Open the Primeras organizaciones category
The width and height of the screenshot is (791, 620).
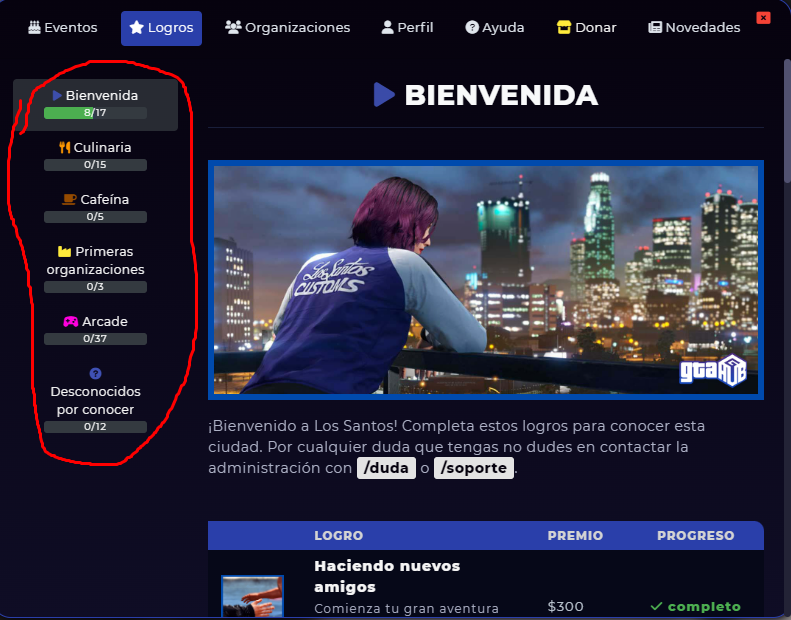(x=95, y=269)
